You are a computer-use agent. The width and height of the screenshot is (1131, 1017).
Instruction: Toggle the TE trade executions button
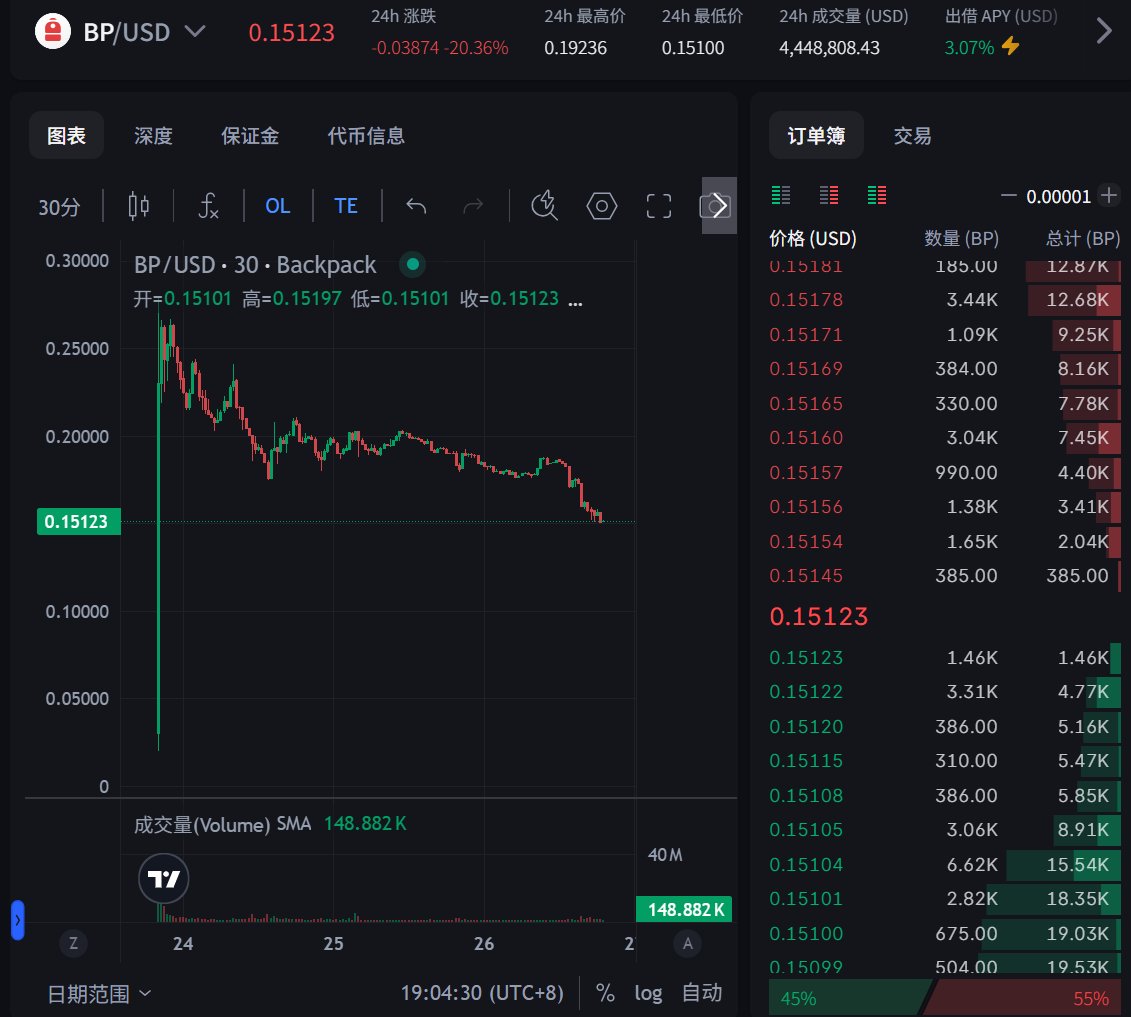[x=346, y=206]
